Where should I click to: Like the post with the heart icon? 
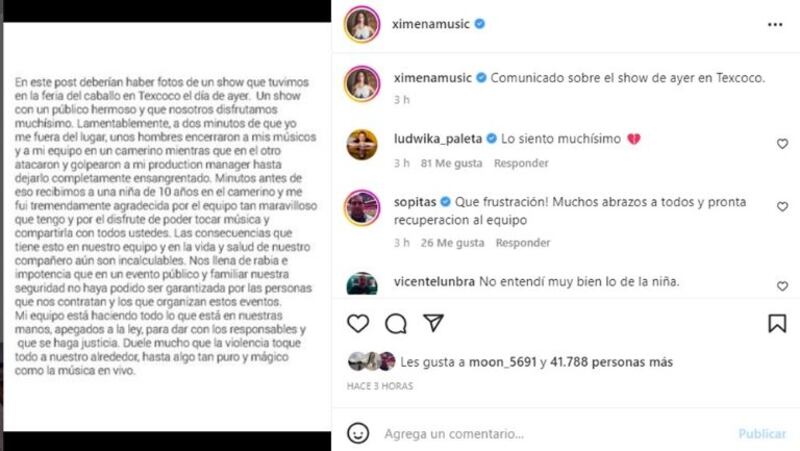[358, 323]
